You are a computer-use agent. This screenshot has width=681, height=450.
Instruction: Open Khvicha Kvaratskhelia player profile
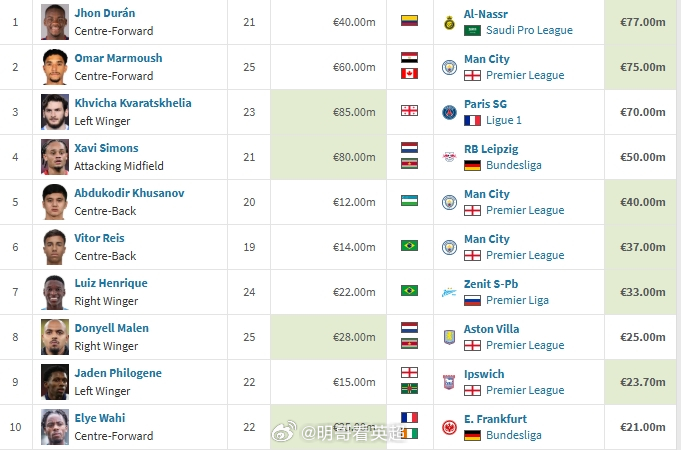pyautogui.click(x=133, y=103)
